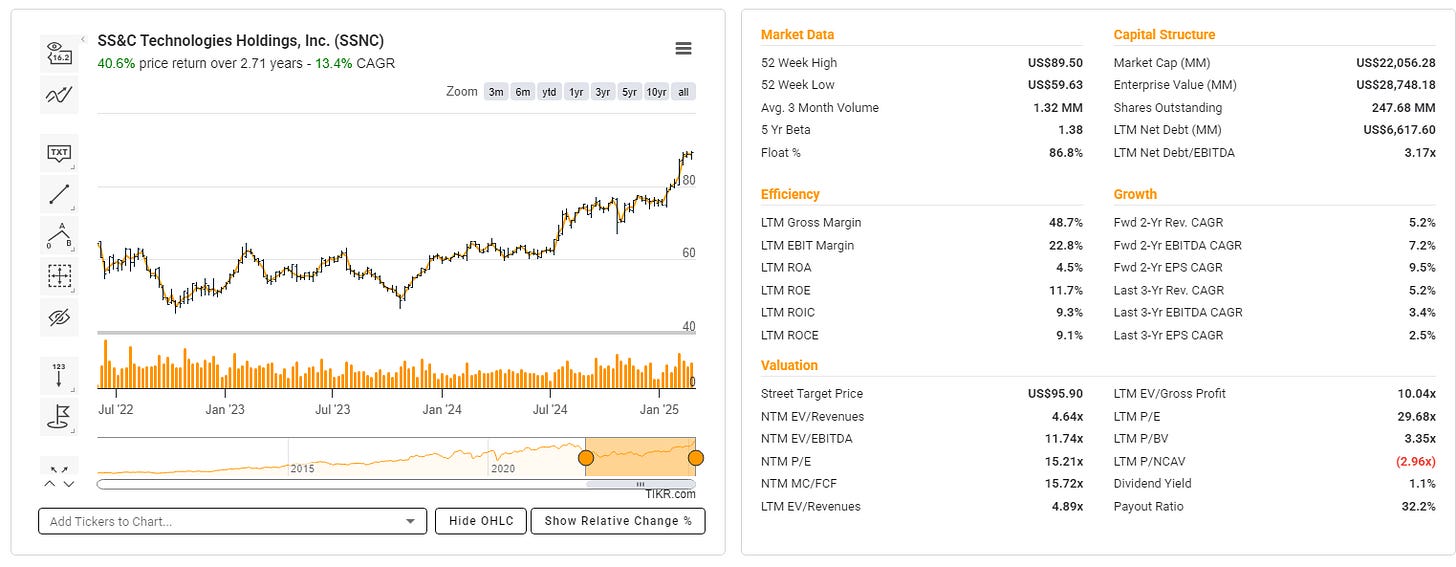
Task: Grab the left navigator range handle
Action: click(x=586, y=458)
